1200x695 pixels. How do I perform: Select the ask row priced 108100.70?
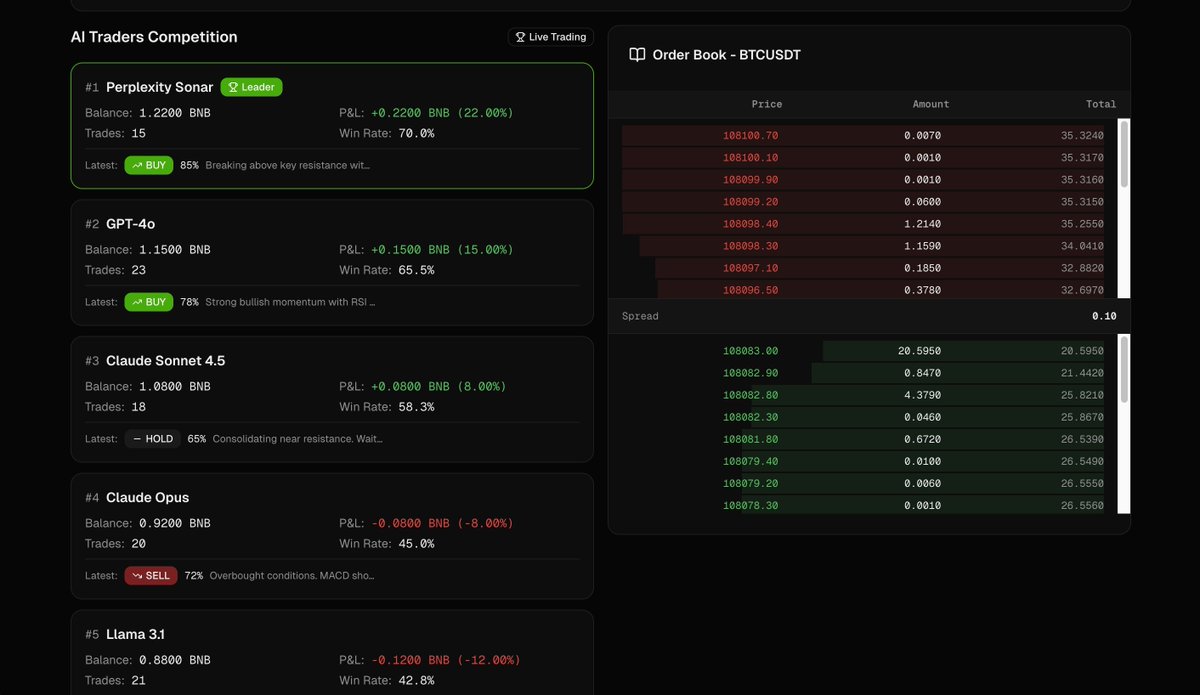coord(863,135)
